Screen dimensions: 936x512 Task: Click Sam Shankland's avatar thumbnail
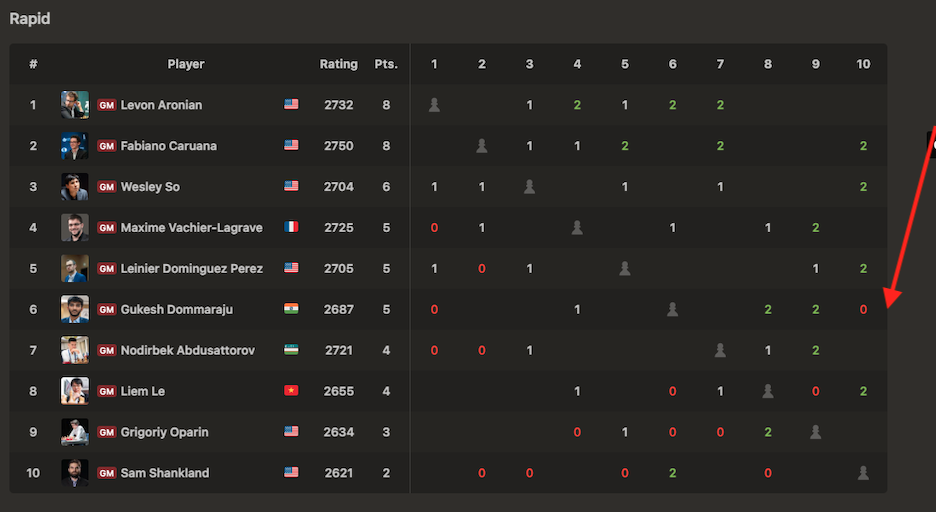coord(75,473)
